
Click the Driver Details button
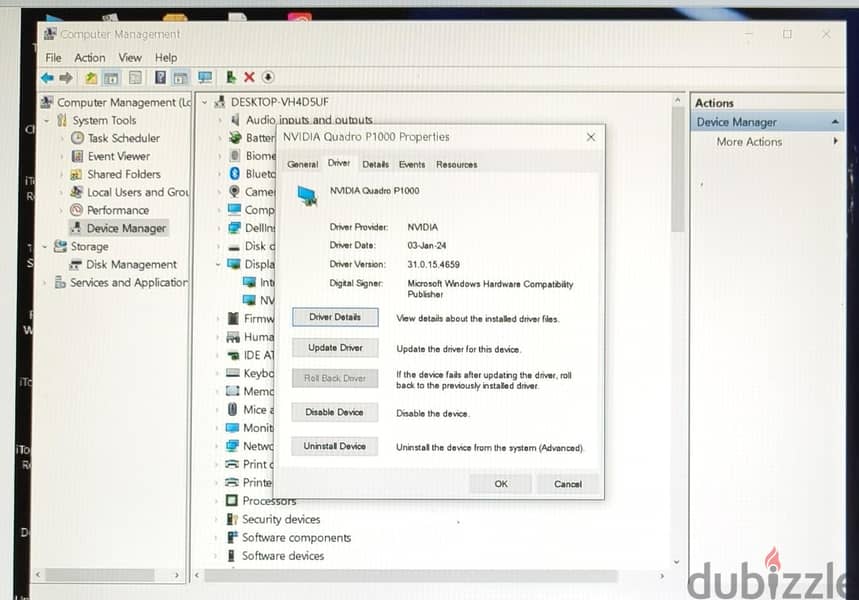pyautogui.click(x=335, y=317)
